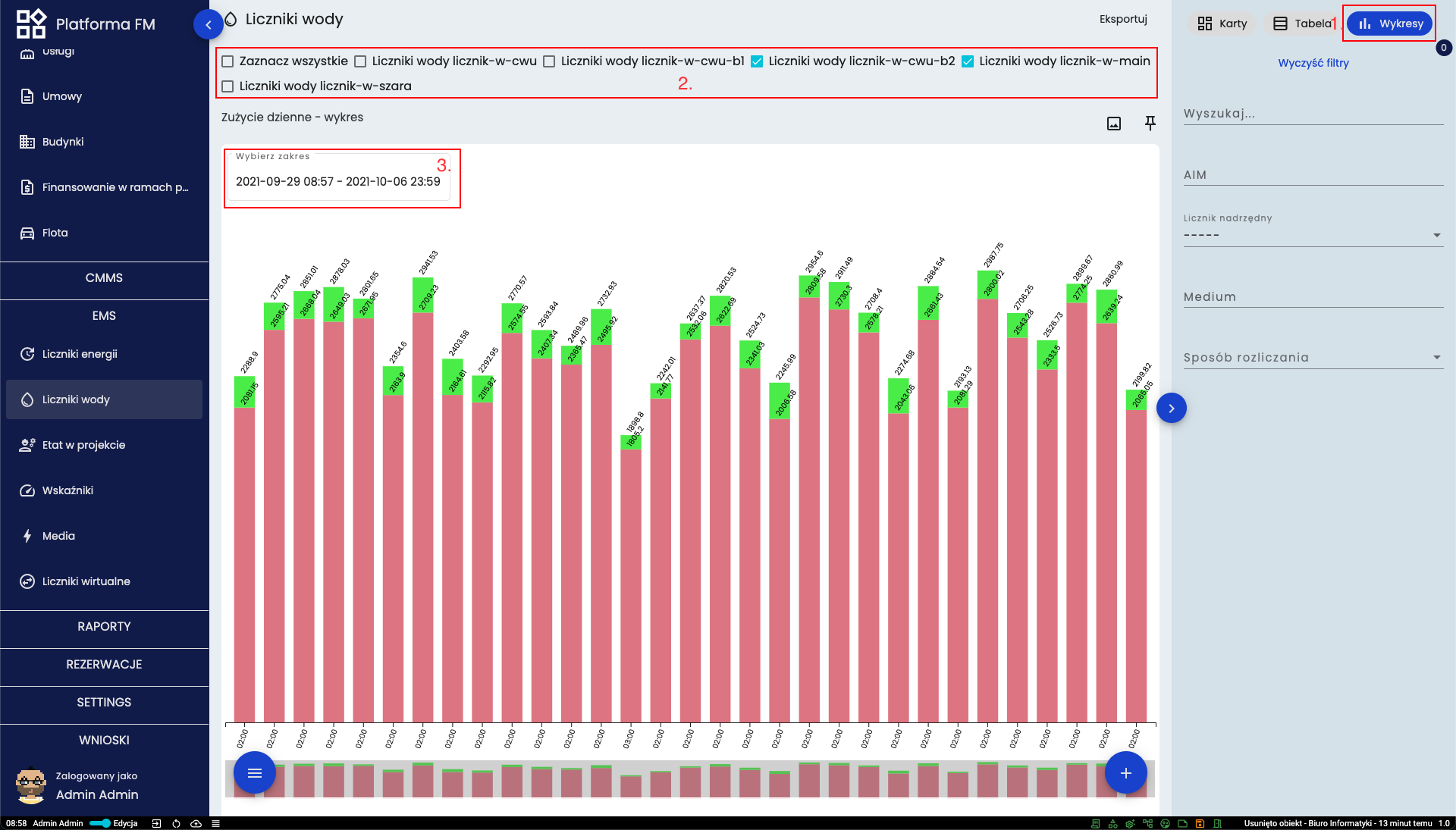Pin the daily usage chart
The image size is (1456, 830).
click(x=1150, y=123)
